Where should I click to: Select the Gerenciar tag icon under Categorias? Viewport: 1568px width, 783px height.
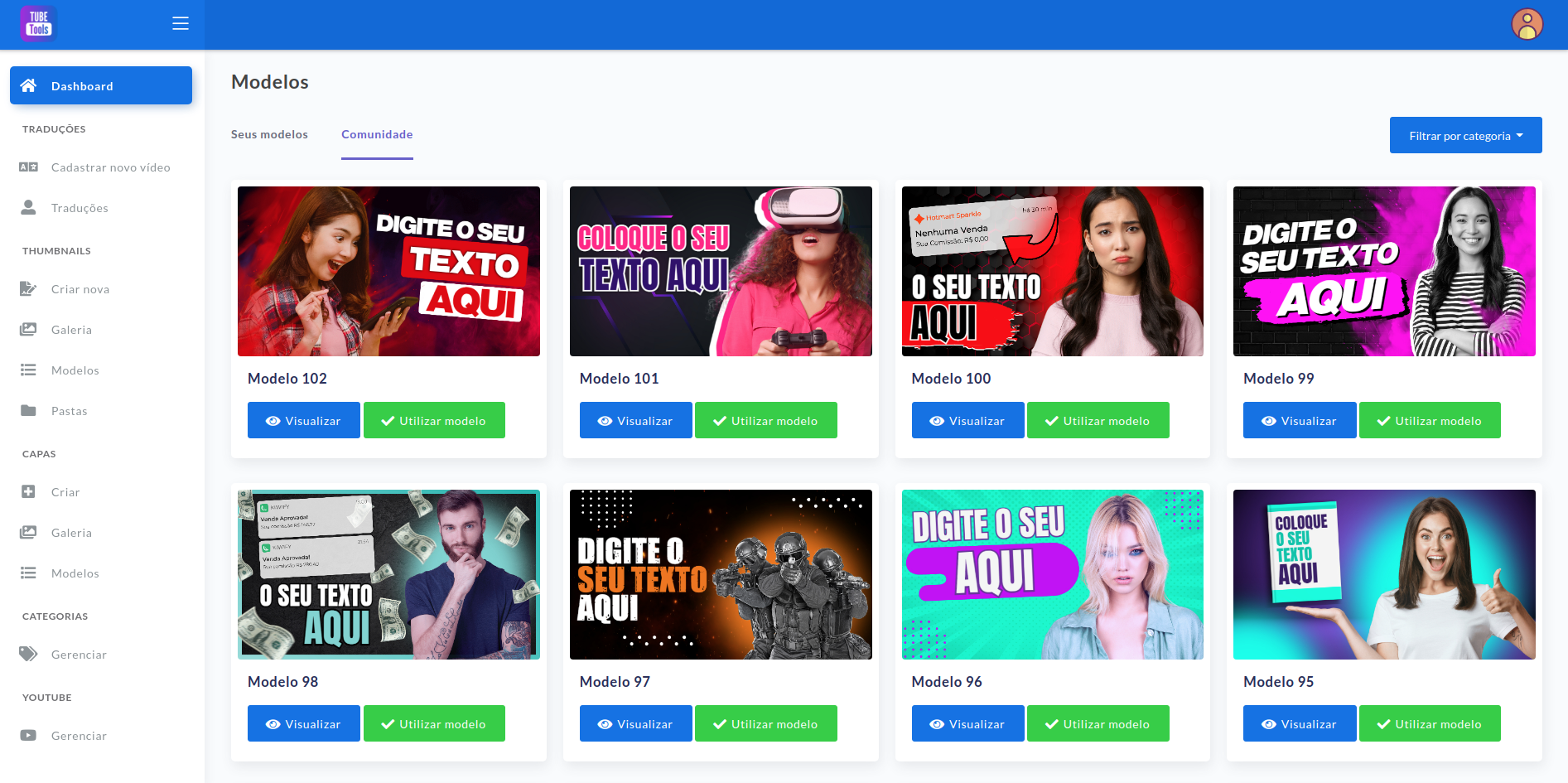coord(27,654)
